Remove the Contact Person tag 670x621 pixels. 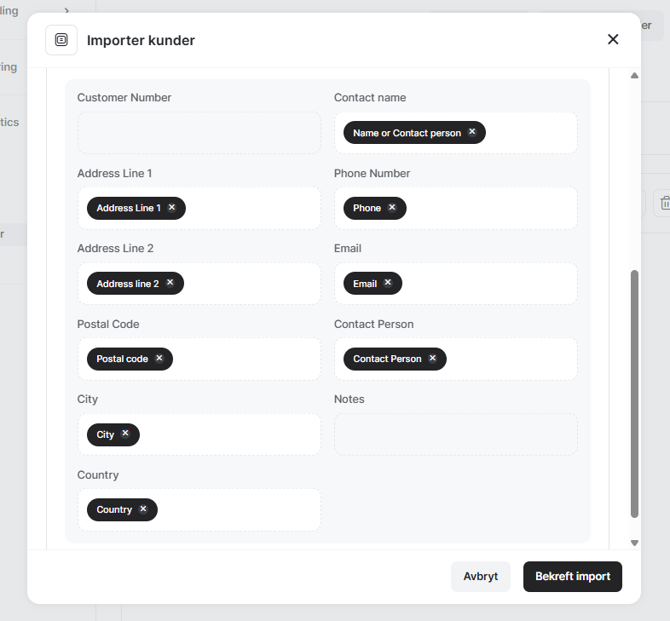pyautogui.click(x=432, y=358)
